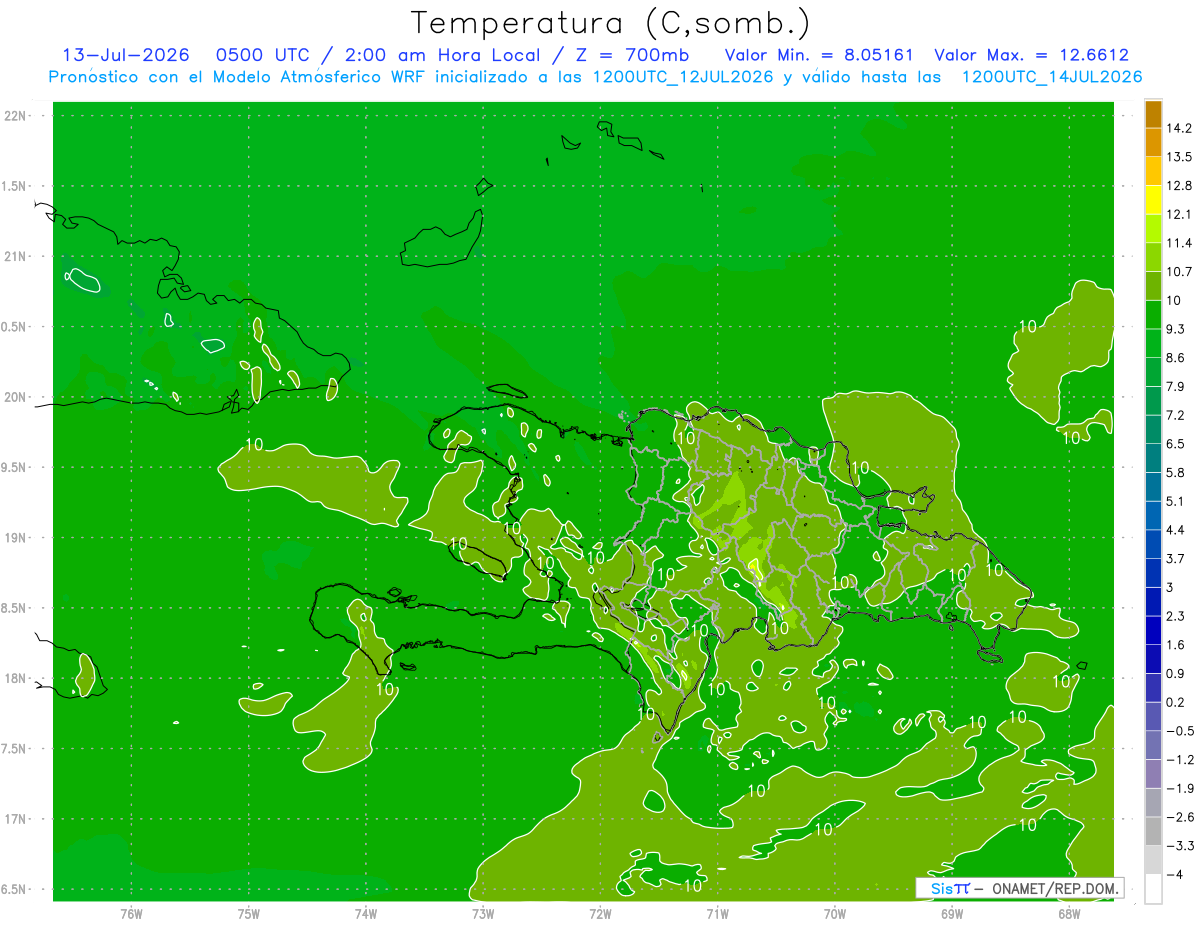Pick the gray swatch between -3.3 and -2.6

click(x=1153, y=831)
